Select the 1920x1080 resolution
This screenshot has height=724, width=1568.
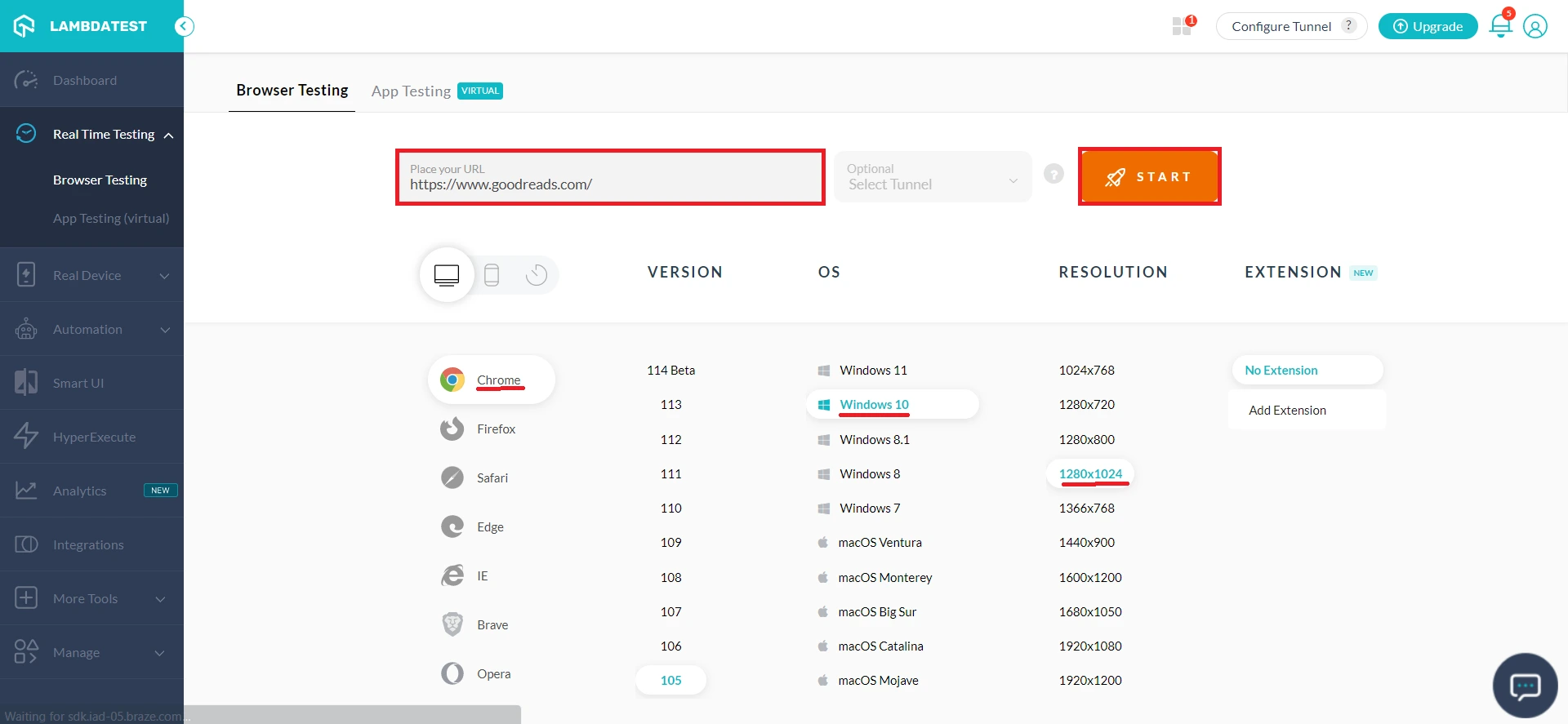[x=1090, y=646]
